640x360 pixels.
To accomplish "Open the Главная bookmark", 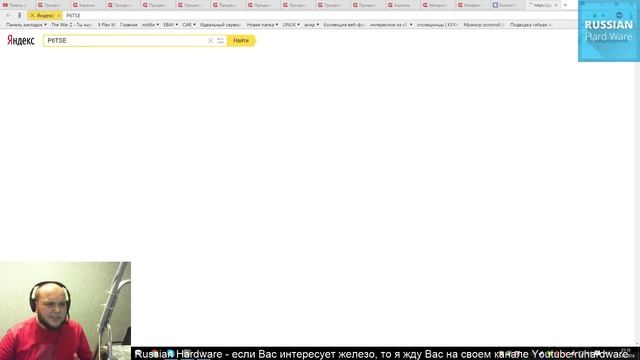I will (129, 25).
